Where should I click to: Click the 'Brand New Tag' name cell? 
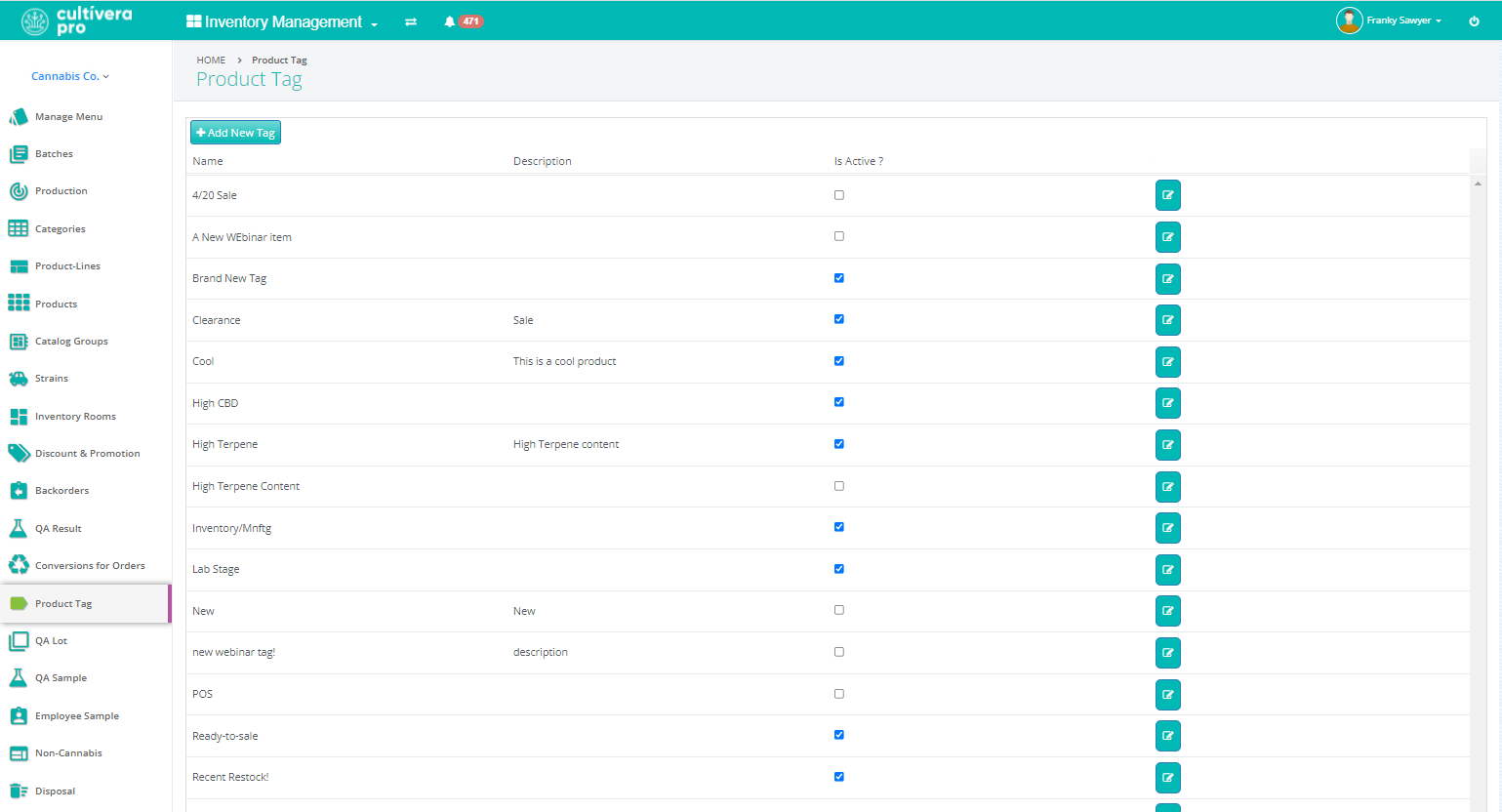point(229,278)
